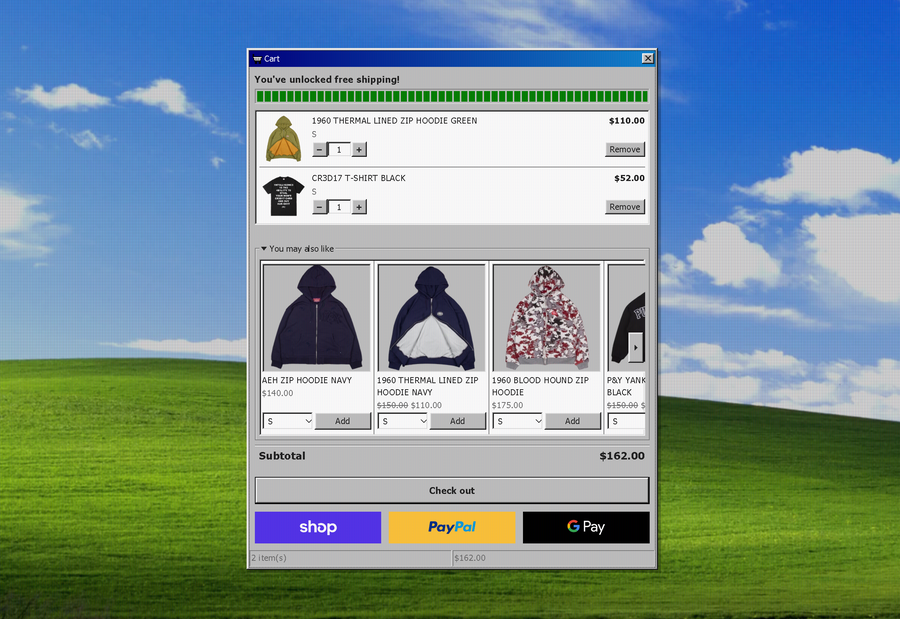
Task: Click quantity field of green hoodie
Action: (339, 149)
